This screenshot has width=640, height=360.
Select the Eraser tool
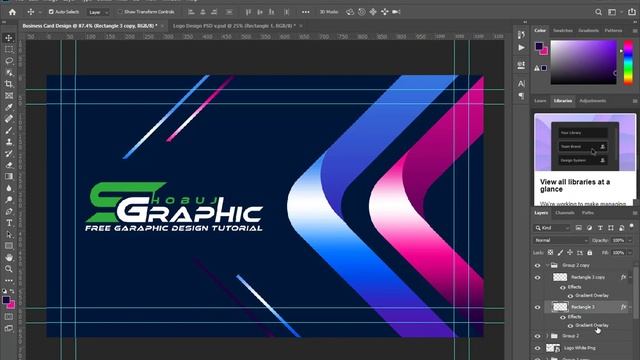tap(9, 165)
